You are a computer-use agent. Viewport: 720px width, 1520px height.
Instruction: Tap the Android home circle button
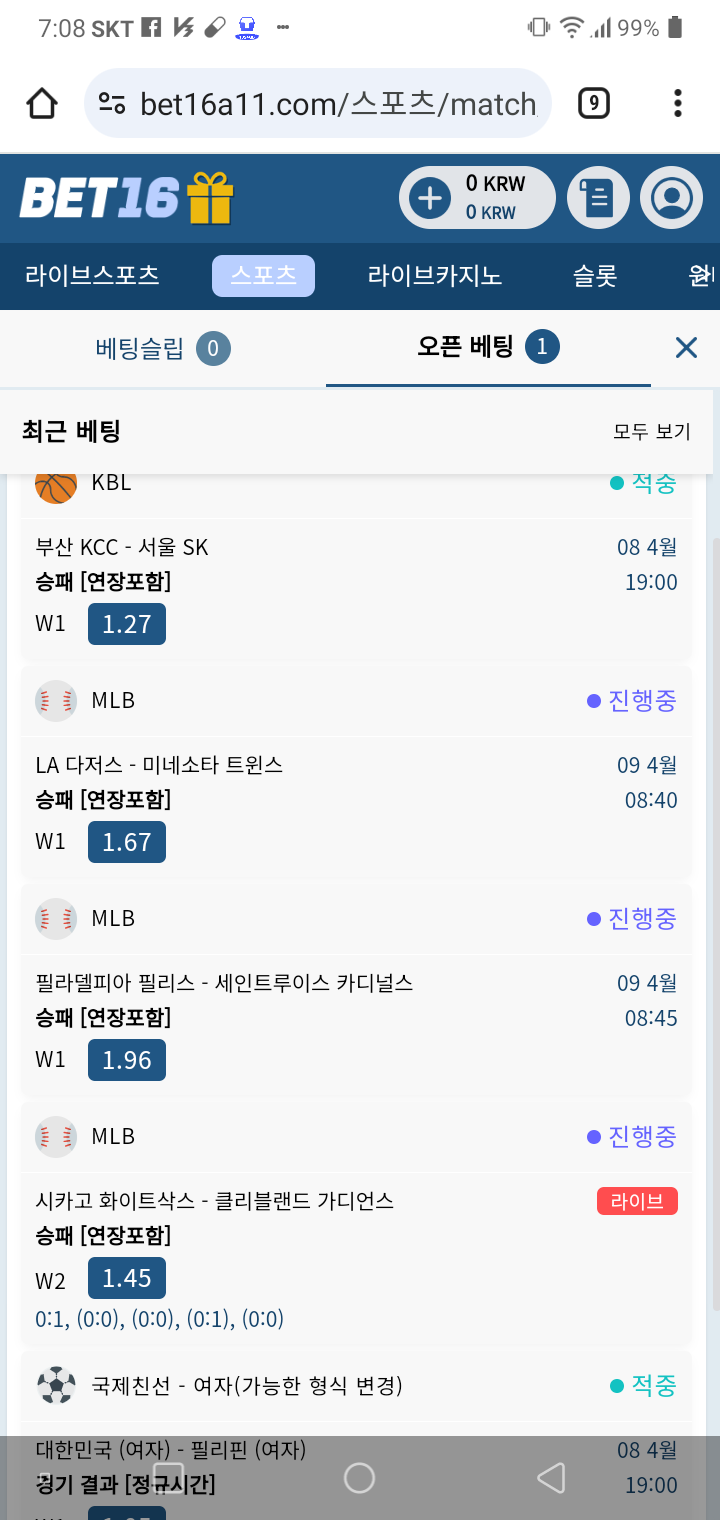pos(359,1478)
